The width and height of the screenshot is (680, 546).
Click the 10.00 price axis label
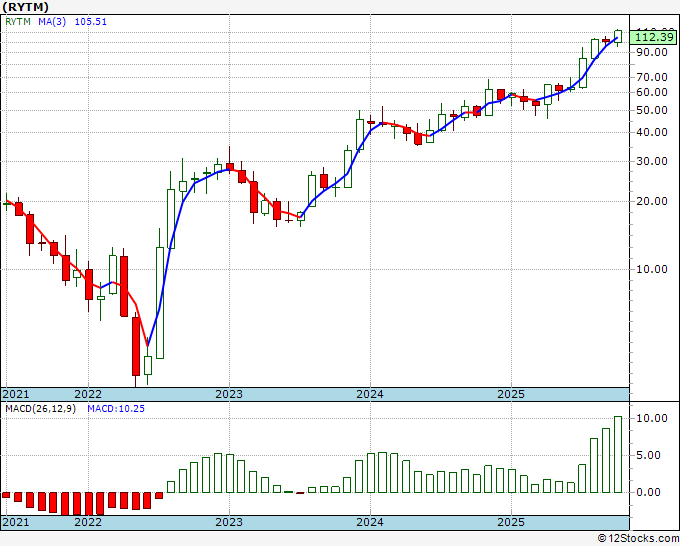(x=652, y=269)
